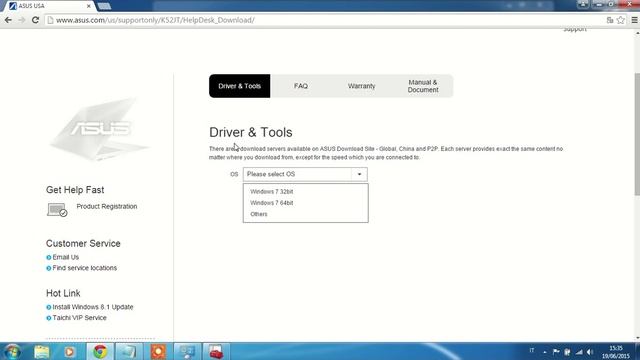Open media player from taskbar
This screenshot has width=640, height=360.
click(69, 351)
